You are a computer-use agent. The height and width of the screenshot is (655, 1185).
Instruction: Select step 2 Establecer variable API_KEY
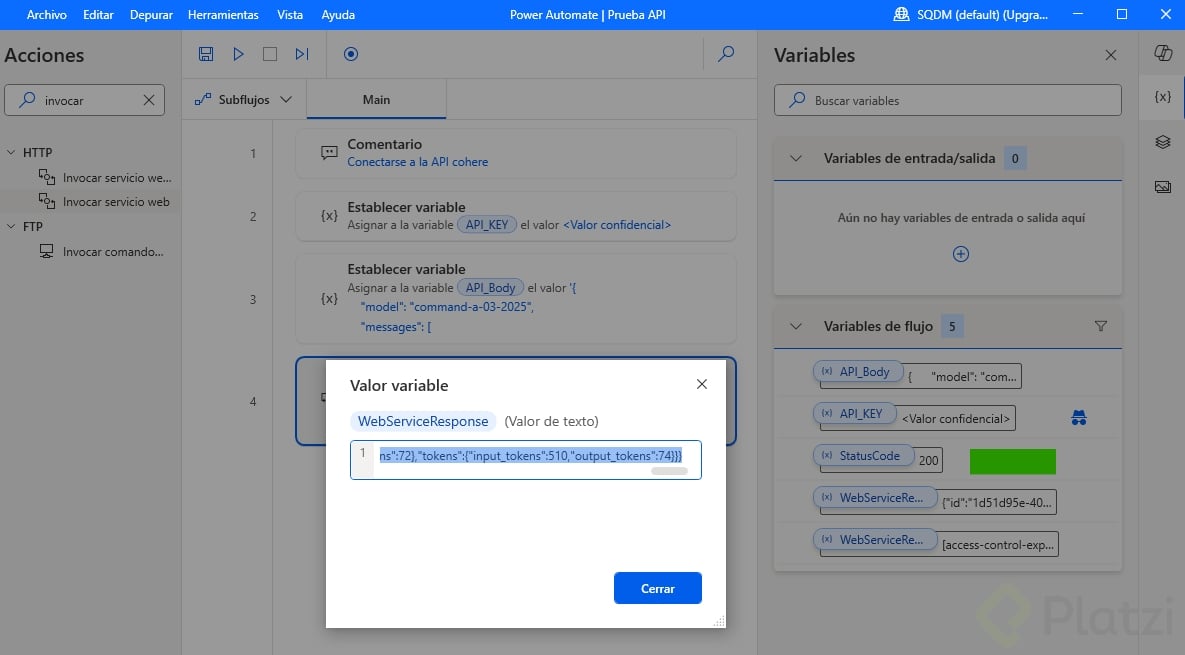515,216
